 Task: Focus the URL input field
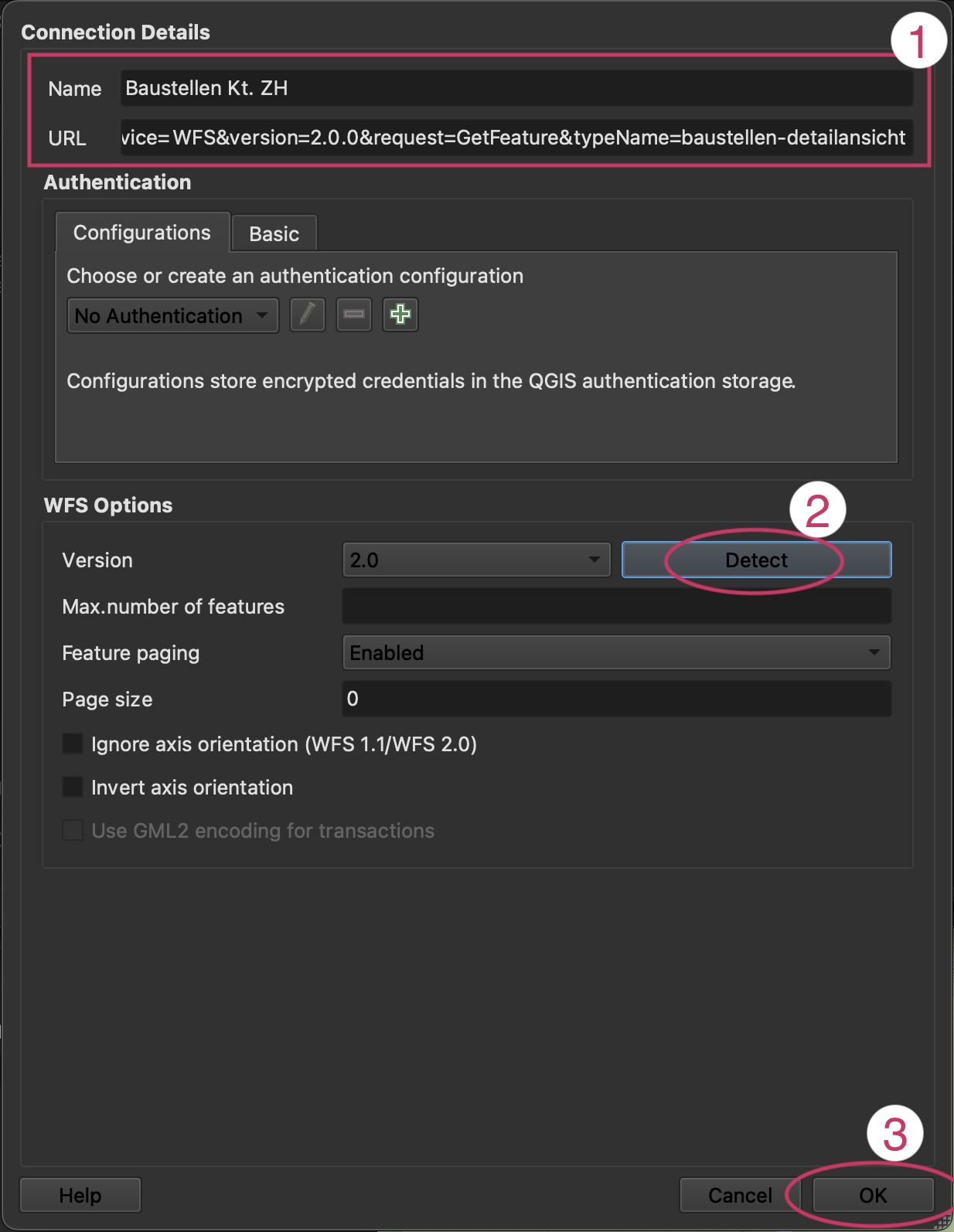click(x=516, y=138)
